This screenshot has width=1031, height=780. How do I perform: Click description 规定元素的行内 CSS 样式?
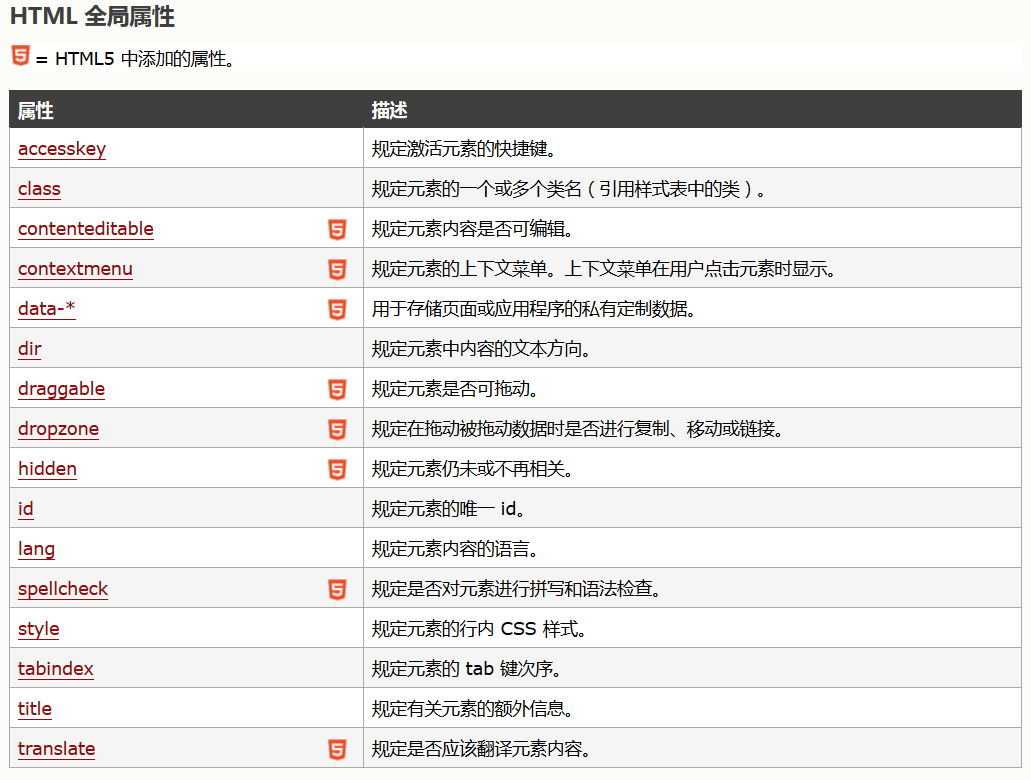479,629
